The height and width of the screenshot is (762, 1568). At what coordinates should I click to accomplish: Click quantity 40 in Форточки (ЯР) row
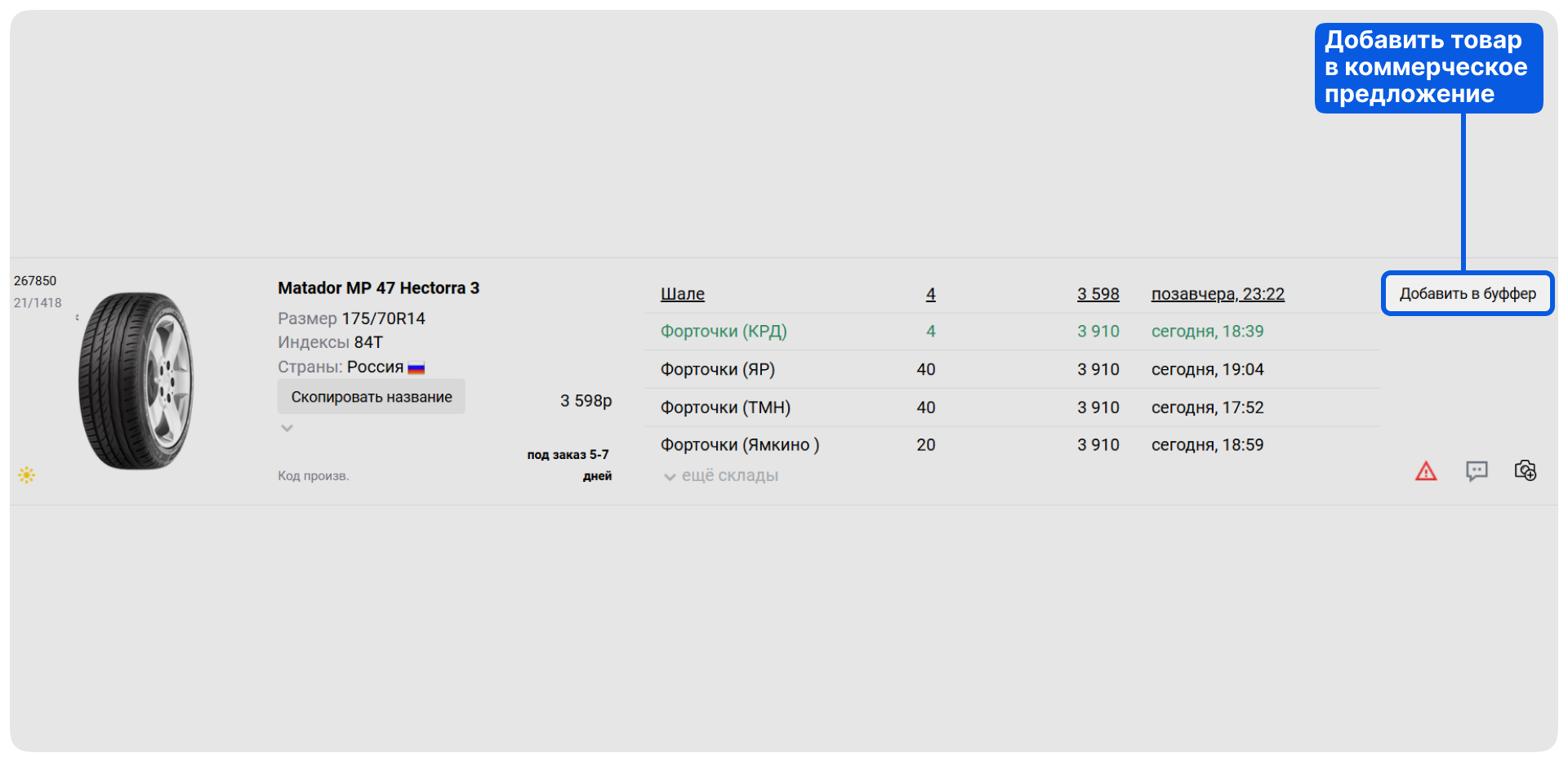(x=926, y=369)
